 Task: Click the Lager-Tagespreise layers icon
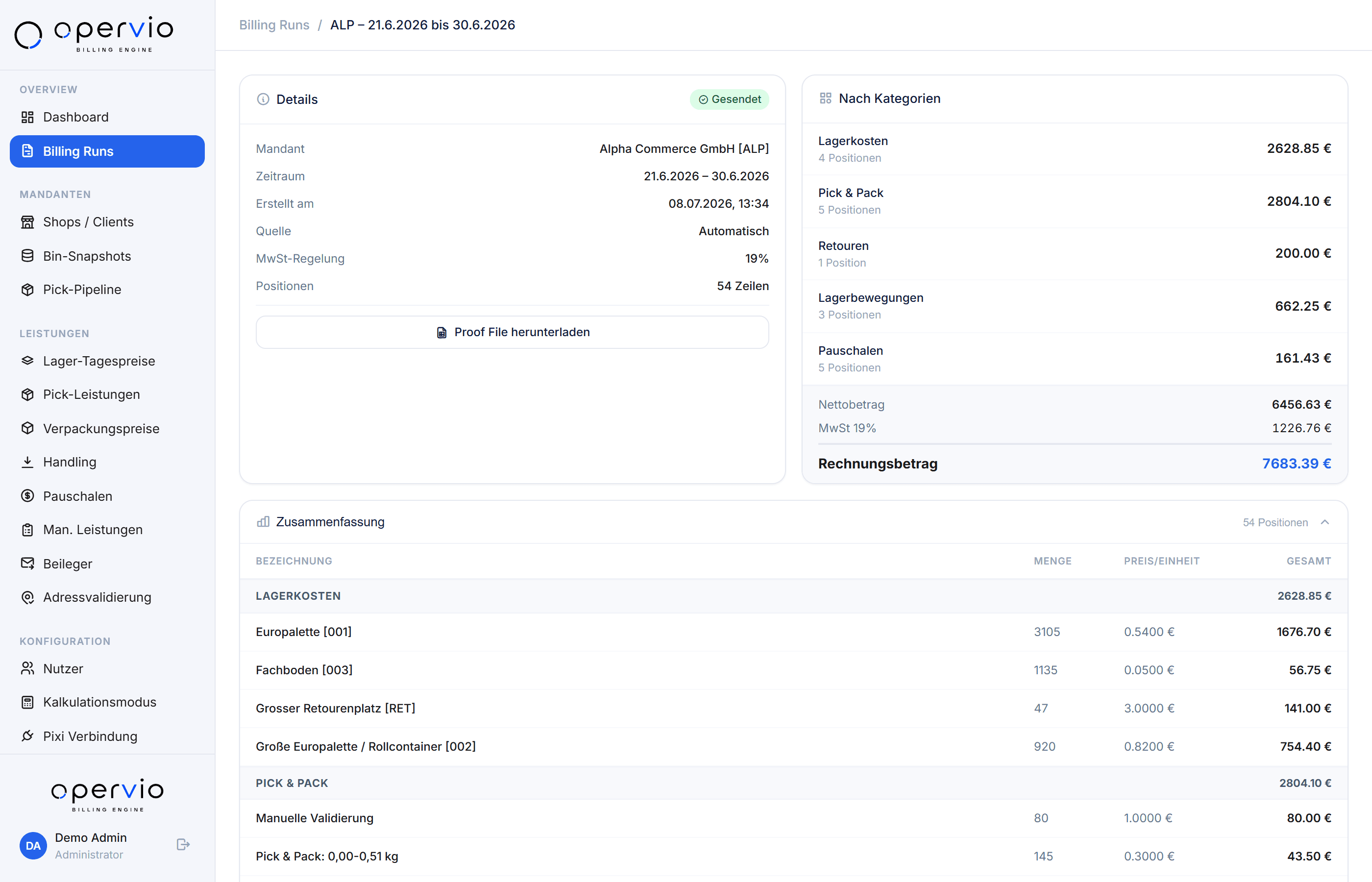pyautogui.click(x=27, y=361)
